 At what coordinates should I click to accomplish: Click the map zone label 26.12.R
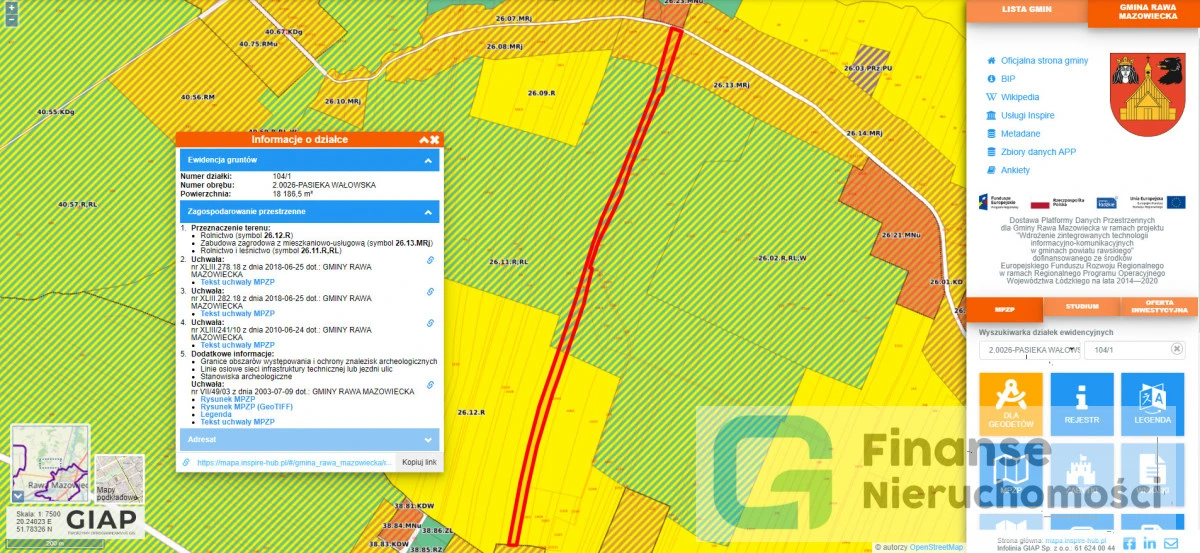471,412
